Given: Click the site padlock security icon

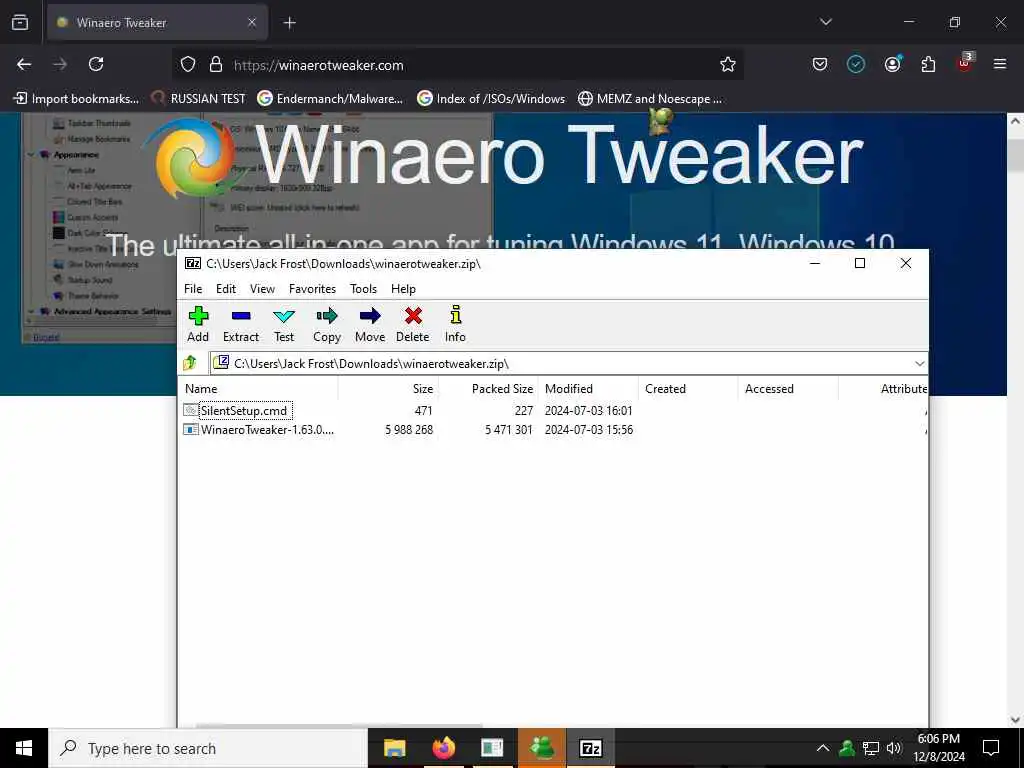Looking at the screenshot, I should 216,65.
